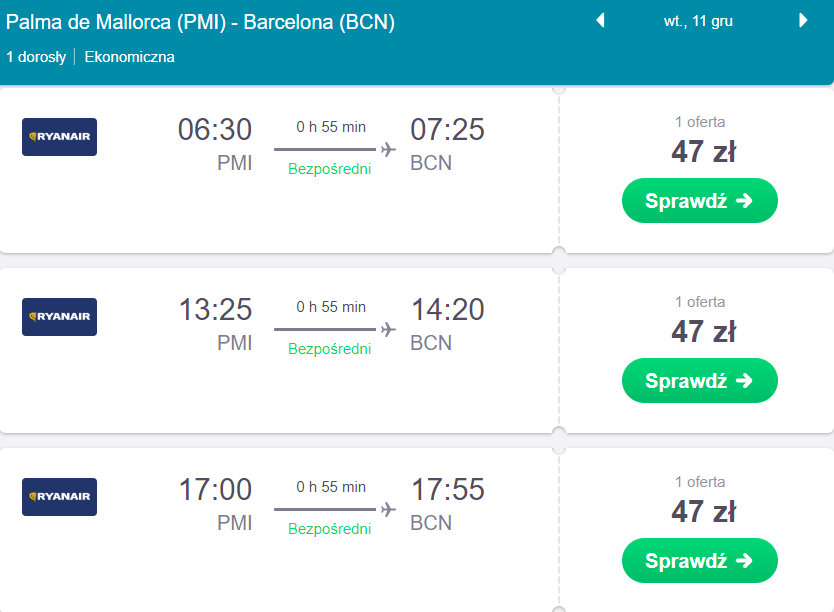Click airplane icon on 13:25 flight

[x=388, y=330]
